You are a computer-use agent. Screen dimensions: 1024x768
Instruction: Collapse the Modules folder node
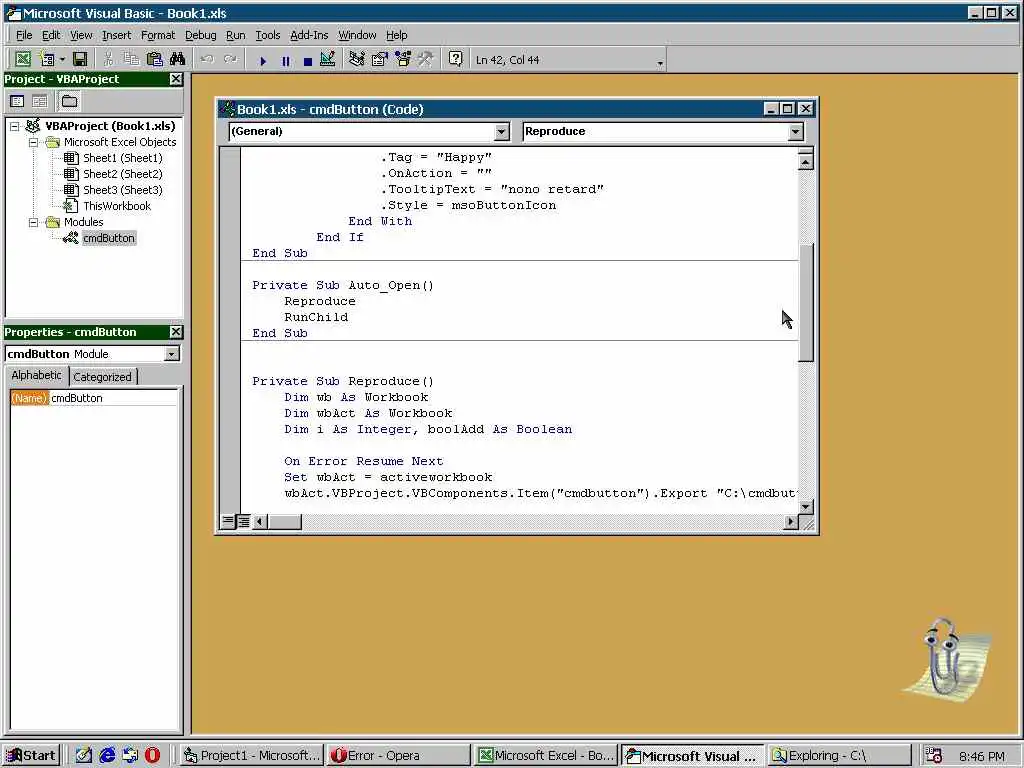(33, 222)
